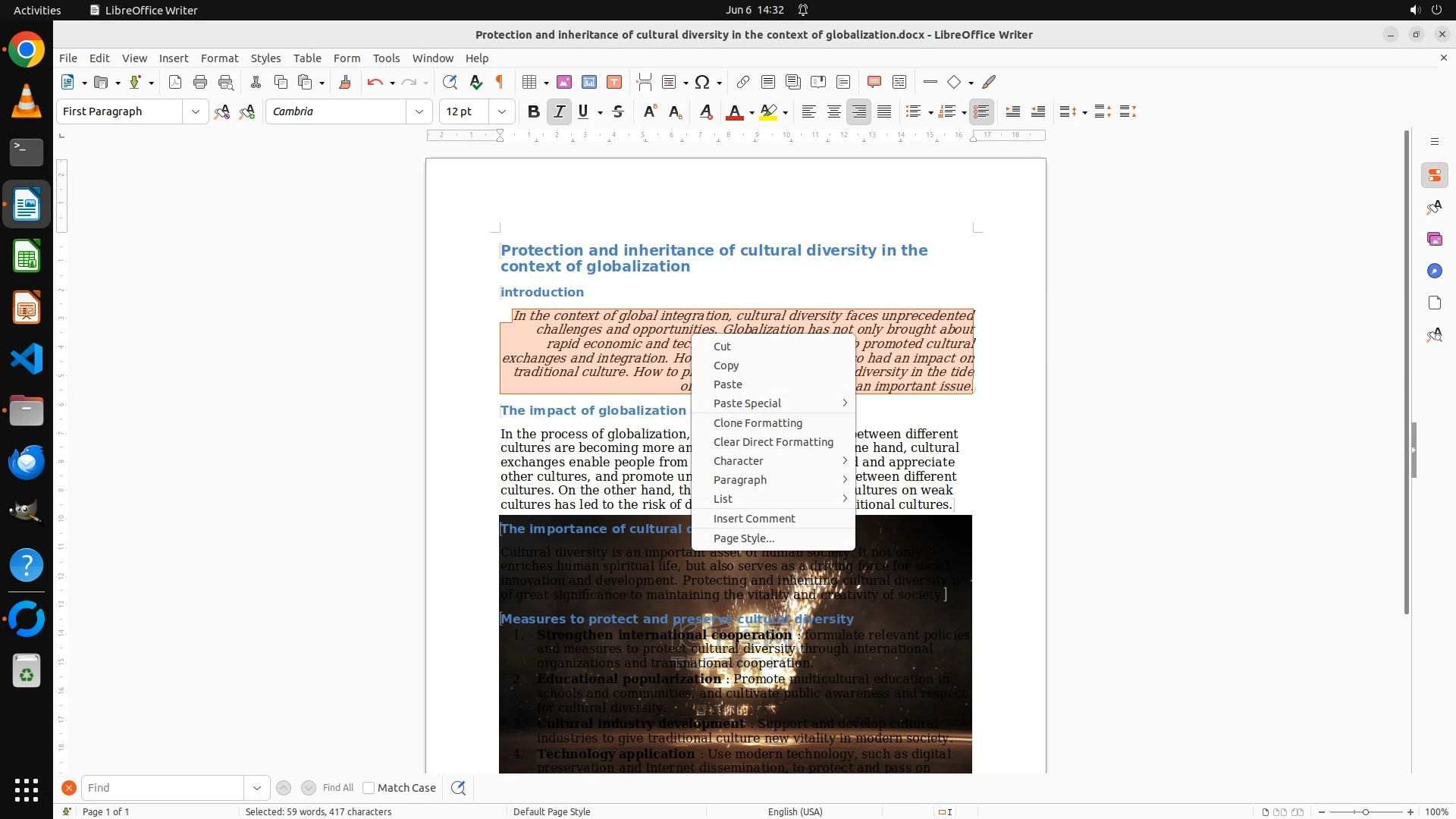Click the Justified alignment icon

tap(884, 111)
